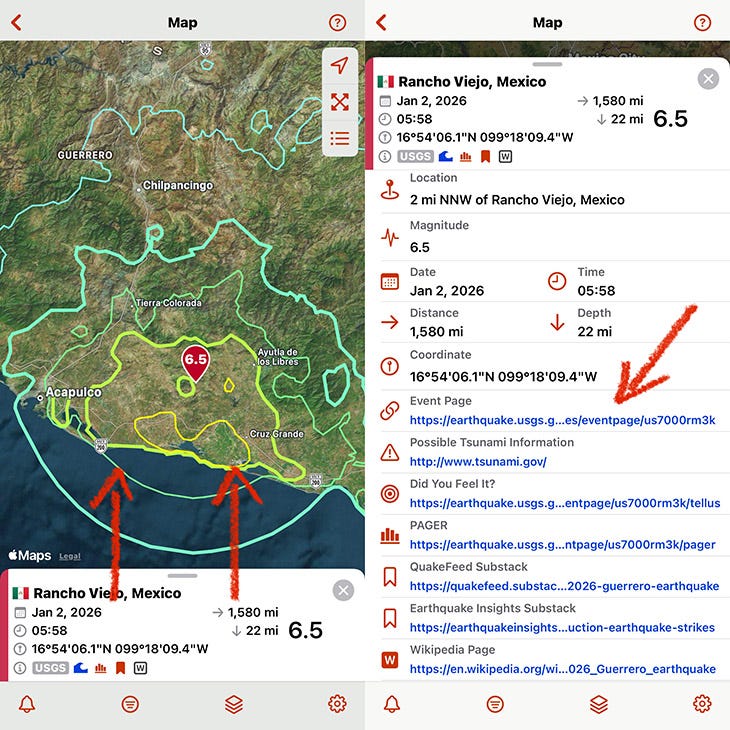Tap the warning triangle beside Possible Tsunami Information
The height and width of the screenshot is (730, 730).
(390, 452)
